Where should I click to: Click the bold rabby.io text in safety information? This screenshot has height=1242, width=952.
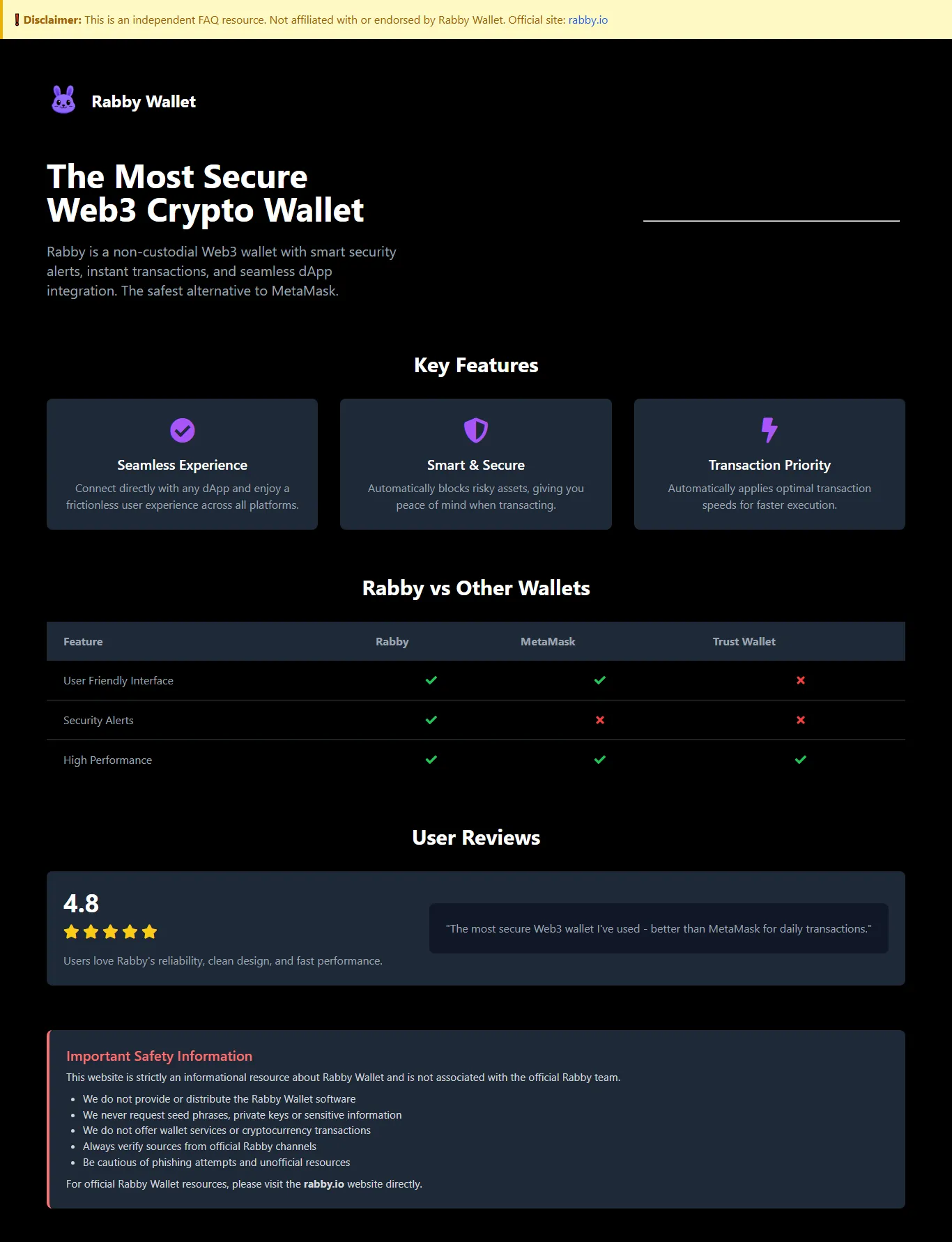coord(324,1184)
